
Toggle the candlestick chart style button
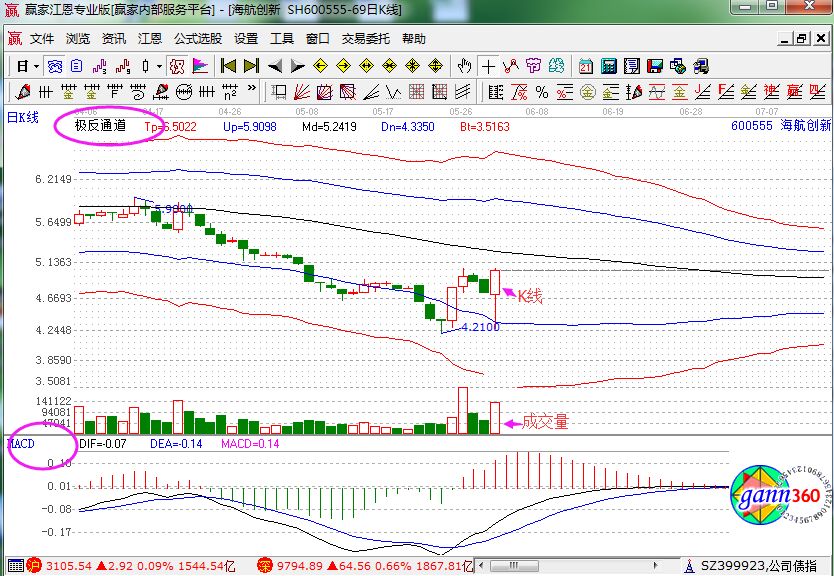(146, 66)
